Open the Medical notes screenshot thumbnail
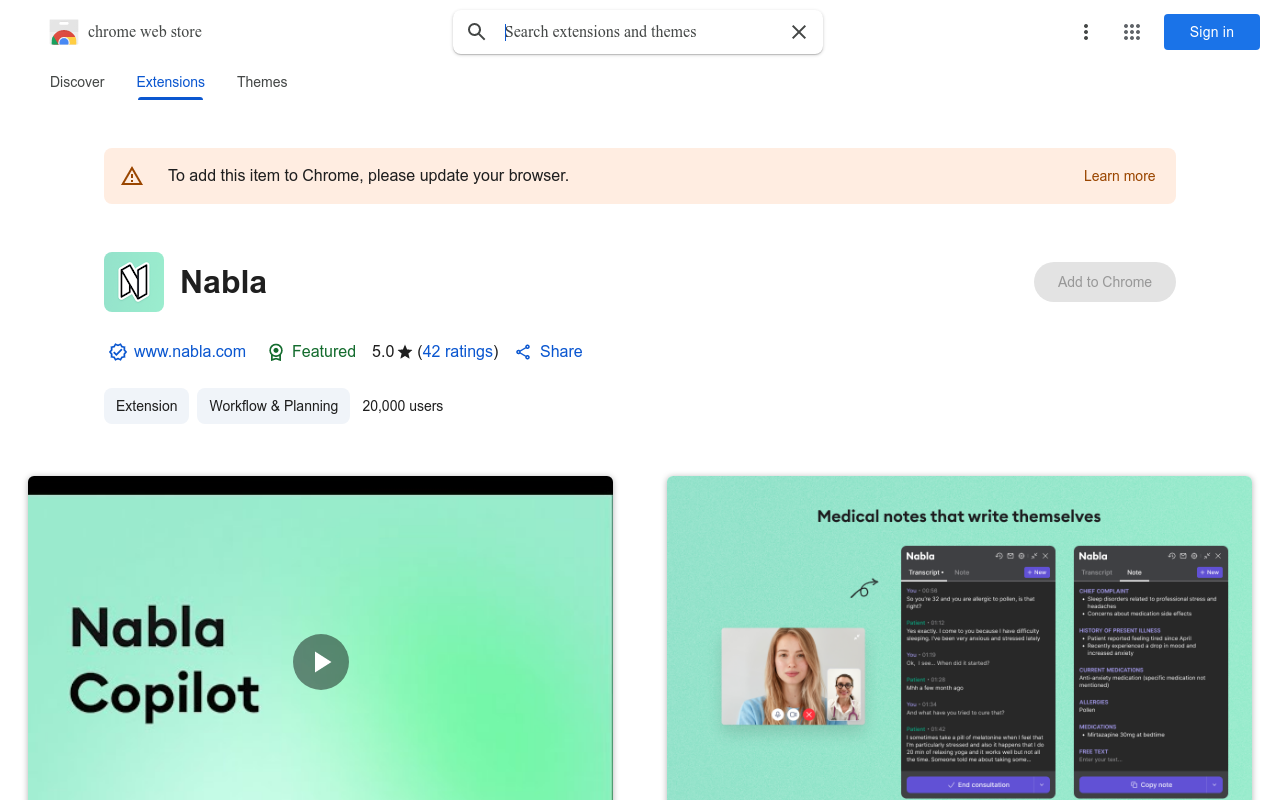This screenshot has height=800, width=1280. click(959, 638)
